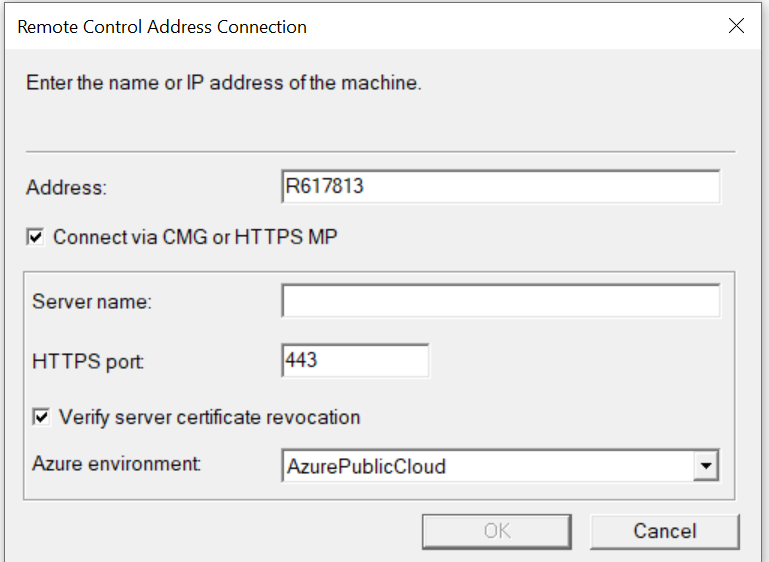The width and height of the screenshot is (769, 562).
Task: Open the Azure environment combo box
Action: point(500,465)
